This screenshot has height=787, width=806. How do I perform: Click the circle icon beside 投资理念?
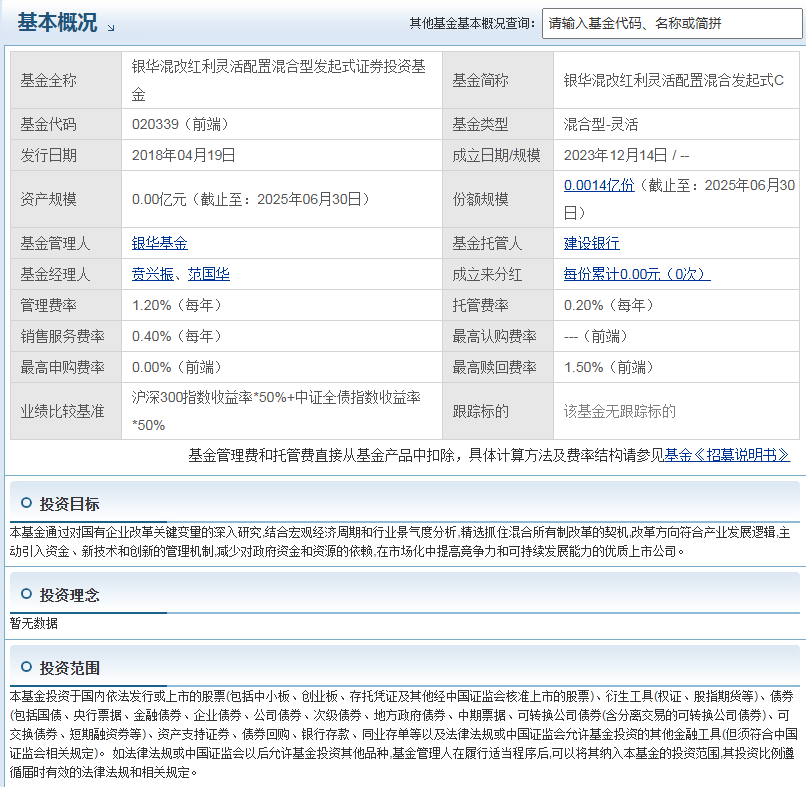coord(26,594)
